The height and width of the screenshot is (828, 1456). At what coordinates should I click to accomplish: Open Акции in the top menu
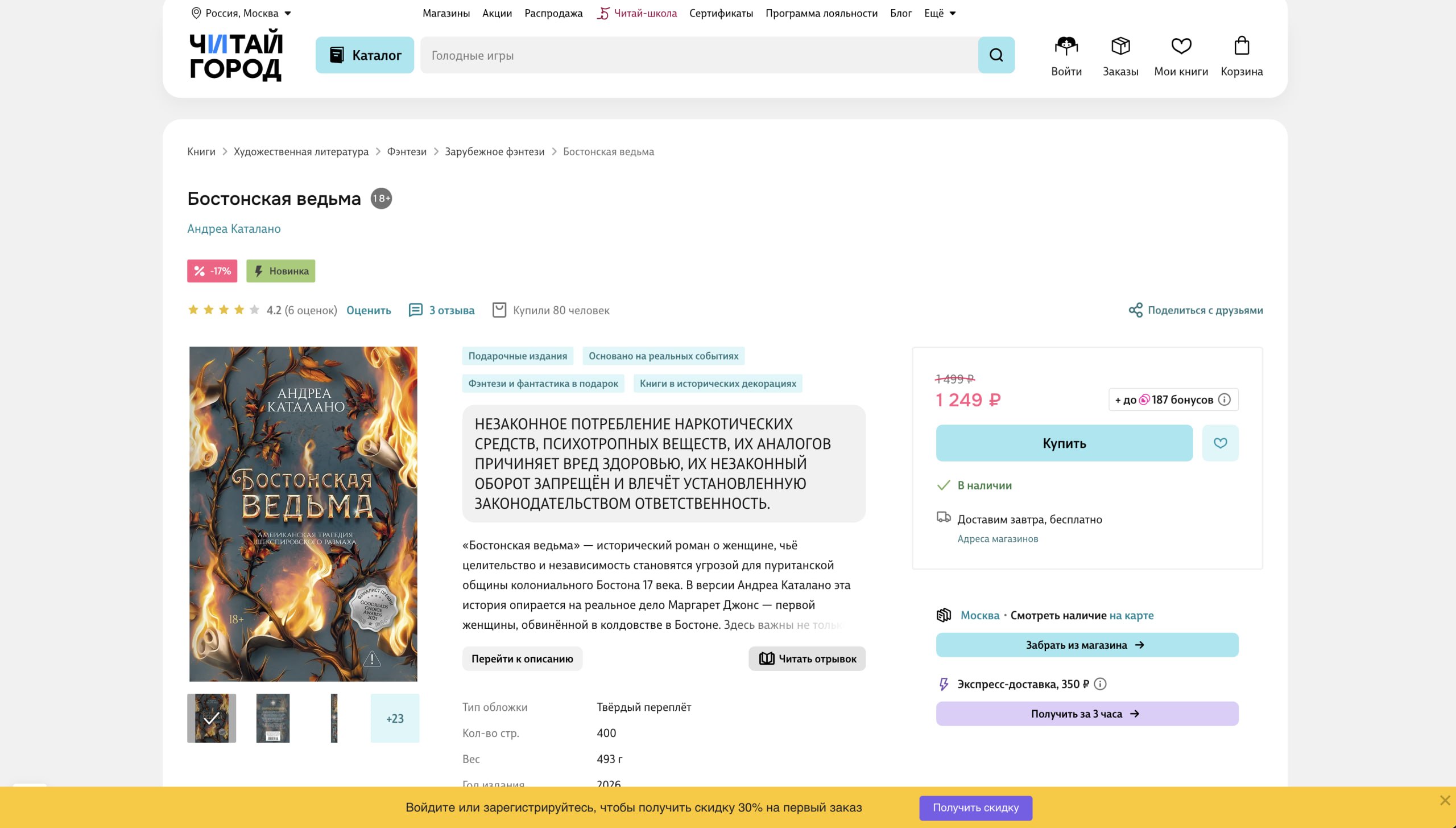coord(497,13)
